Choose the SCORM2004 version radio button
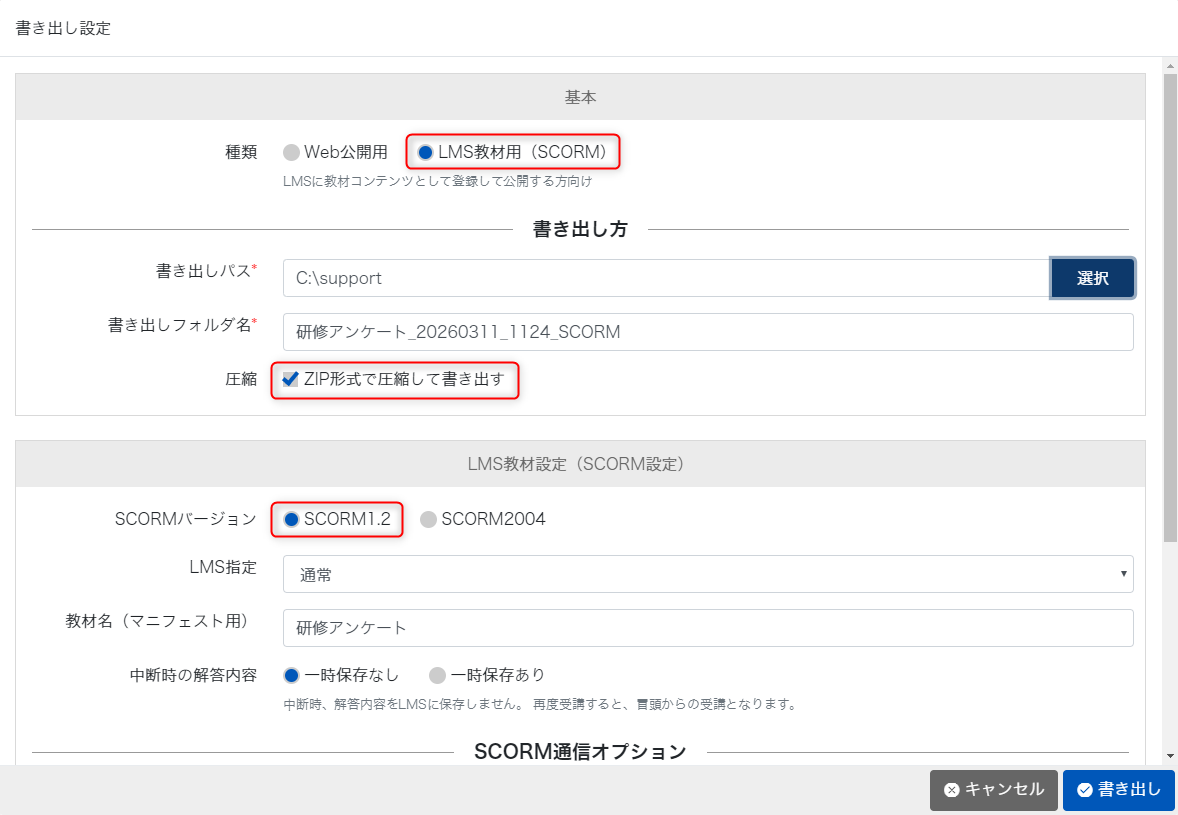Viewport: 1178px width, 815px height. click(x=428, y=519)
